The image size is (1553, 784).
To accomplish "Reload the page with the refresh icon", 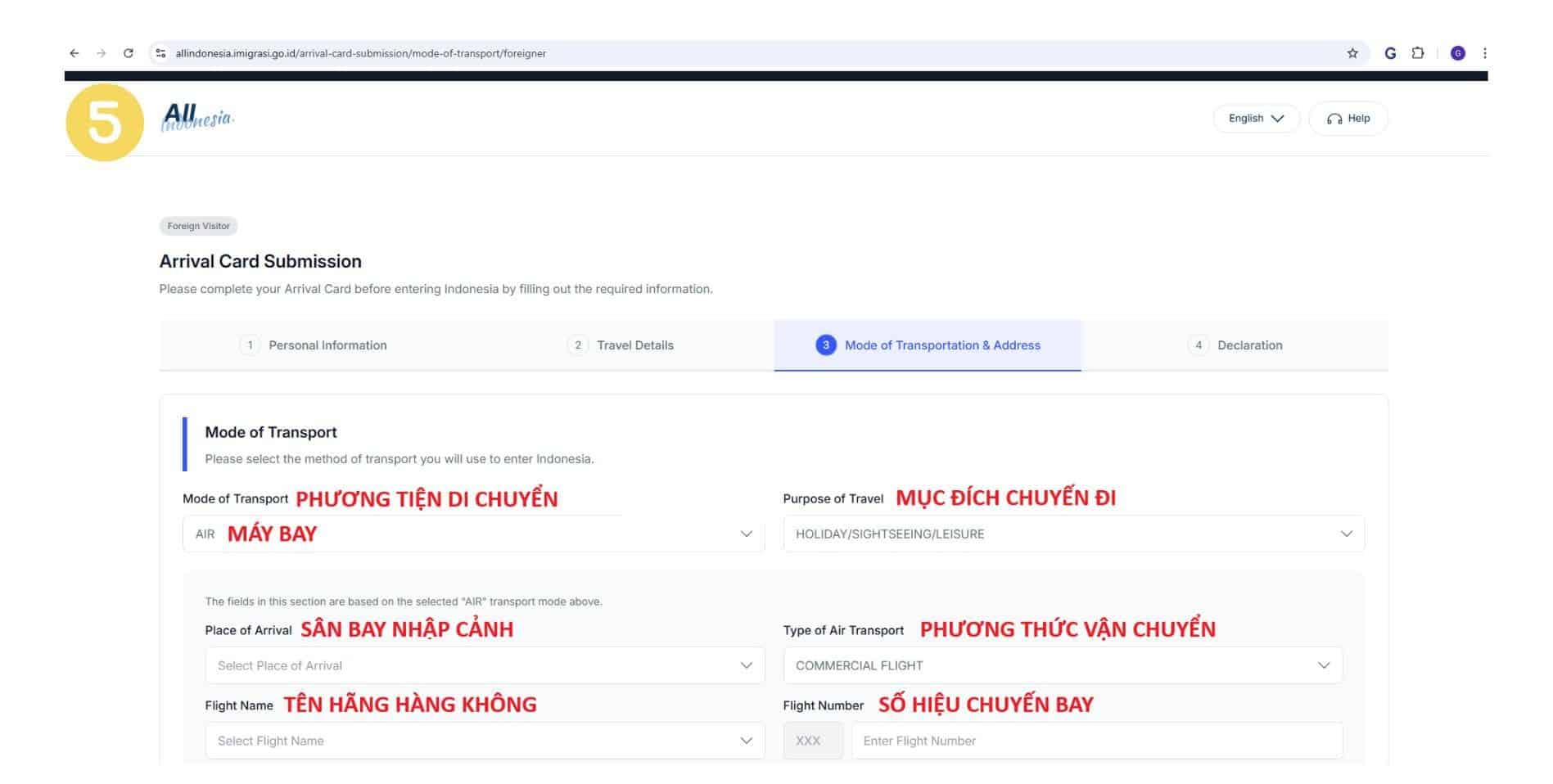I will point(129,53).
